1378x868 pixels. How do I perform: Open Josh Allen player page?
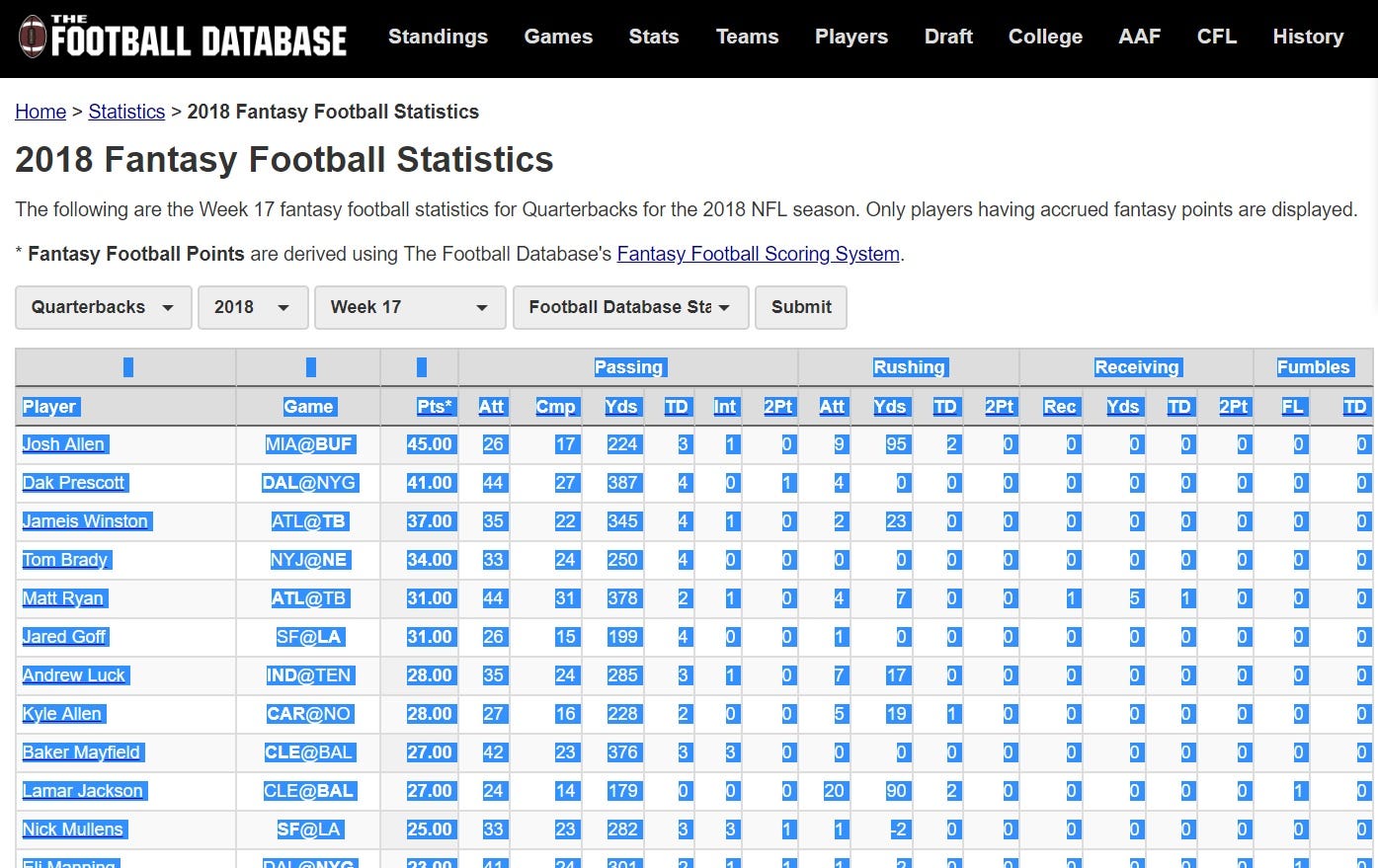pyautogui.click(x=64, y=444)
